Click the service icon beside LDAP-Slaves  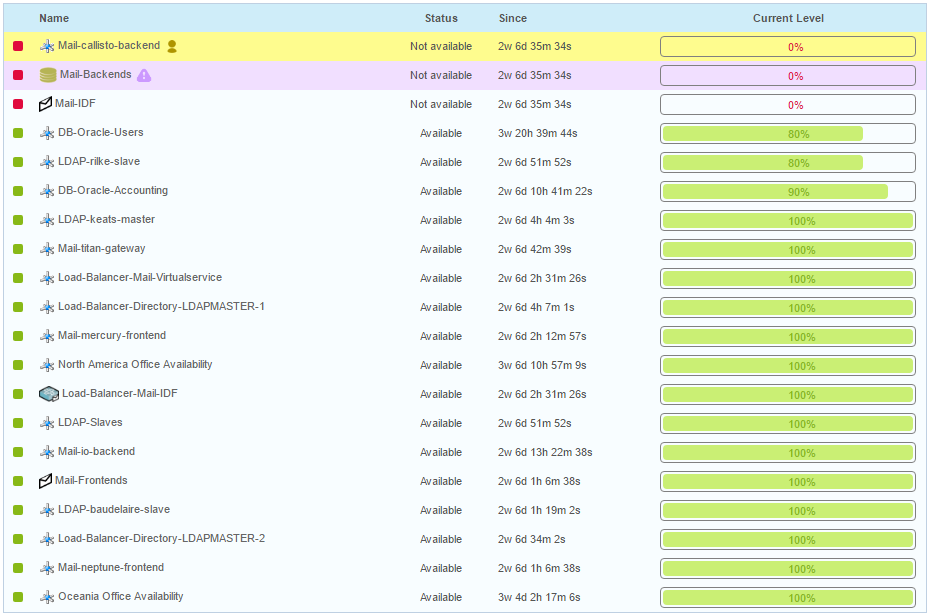point(46,422)
